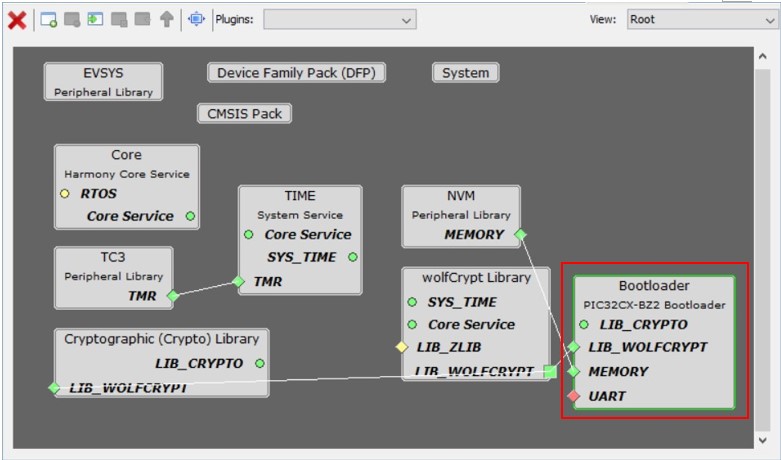Click the green arrow add-to-group toolbar icon

(x=95, y=19)
